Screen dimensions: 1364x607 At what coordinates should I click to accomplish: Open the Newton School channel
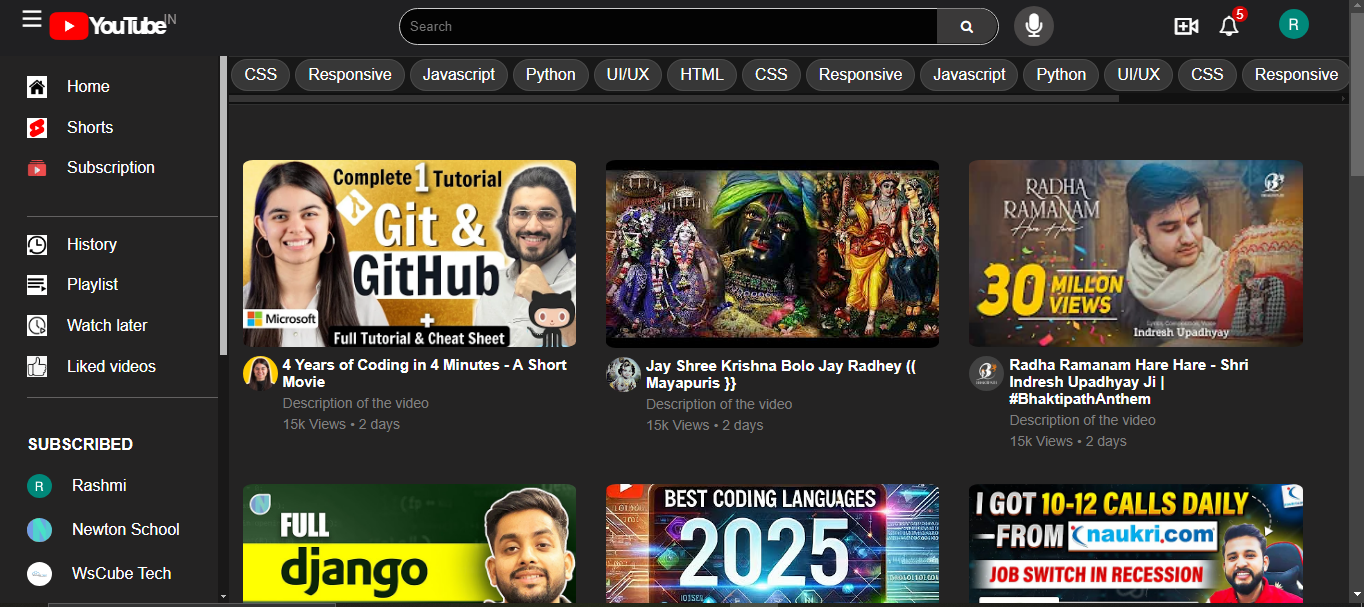pos(123,529)
